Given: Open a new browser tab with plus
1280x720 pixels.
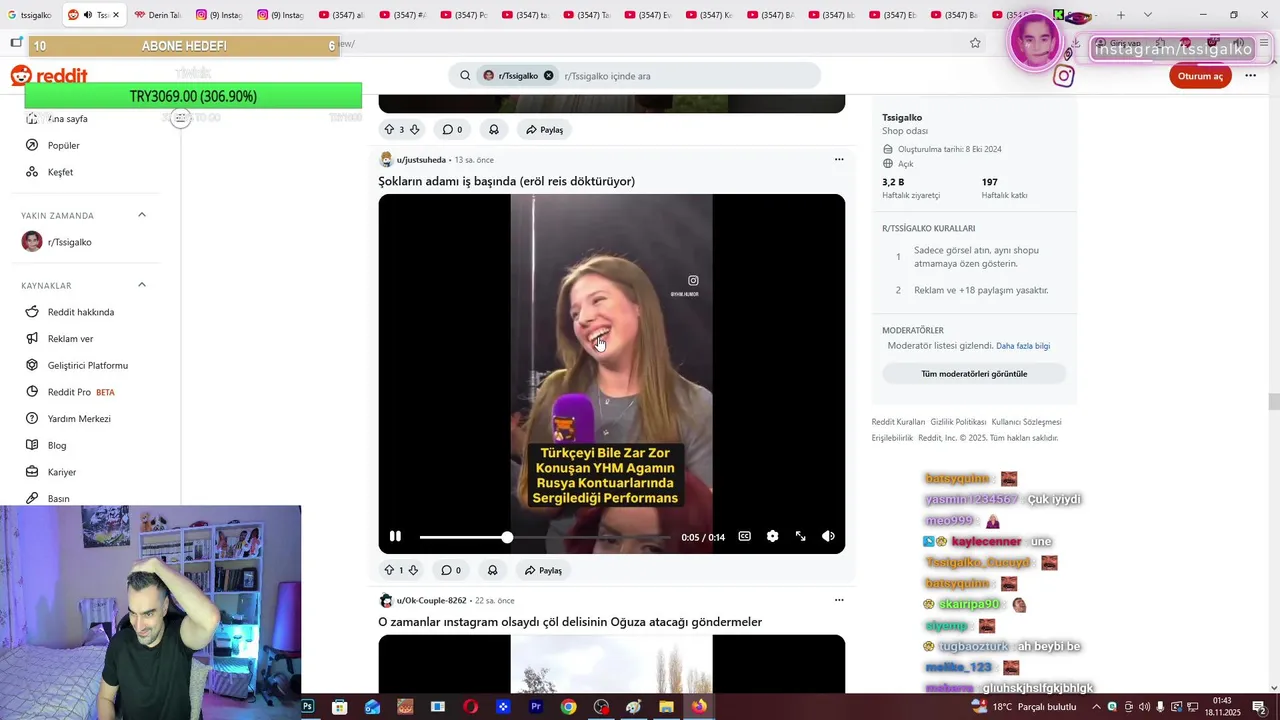Looking at the screenshot, I should pyautogui.click(x=1120, y=15).
